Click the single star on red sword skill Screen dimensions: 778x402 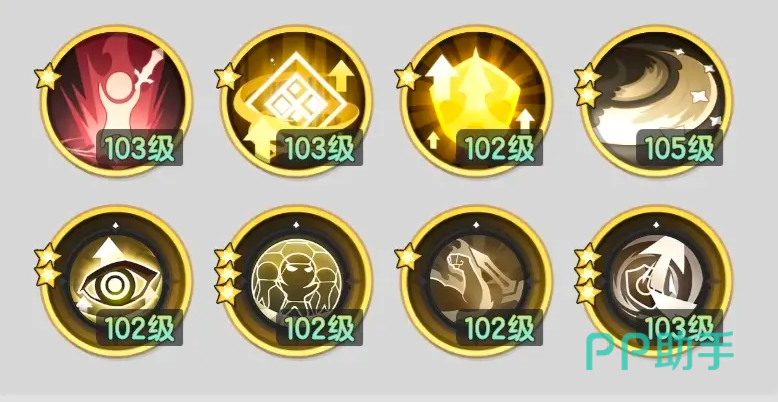48,77
